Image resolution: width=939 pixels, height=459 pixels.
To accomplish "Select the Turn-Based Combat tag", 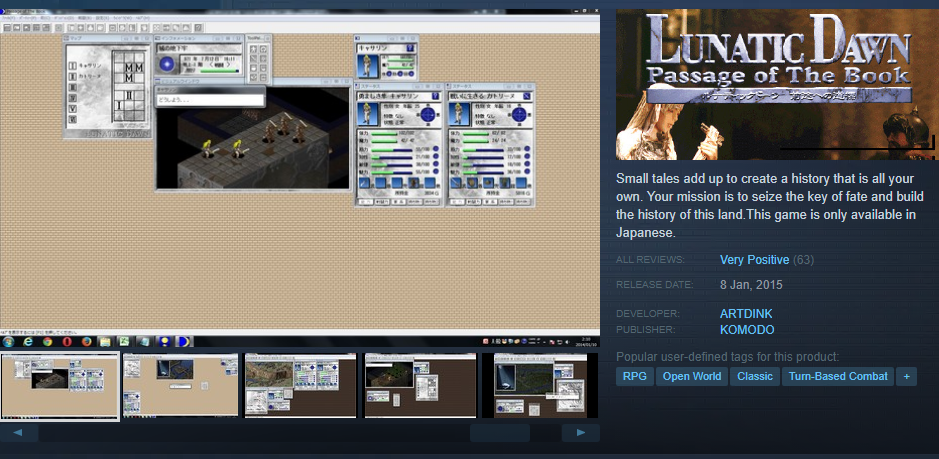I will click(838, 377).
